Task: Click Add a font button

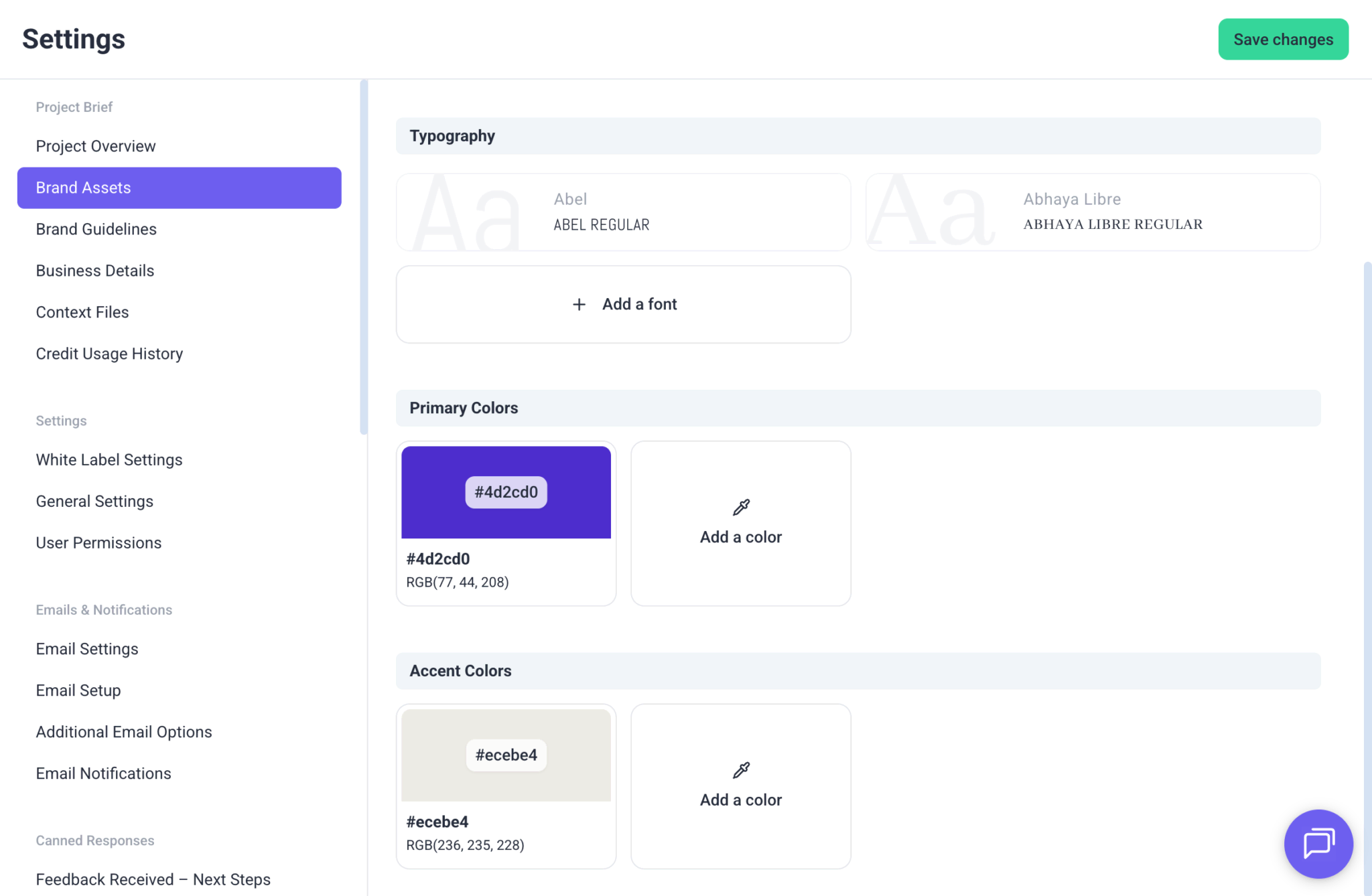Action: point(623,305)
